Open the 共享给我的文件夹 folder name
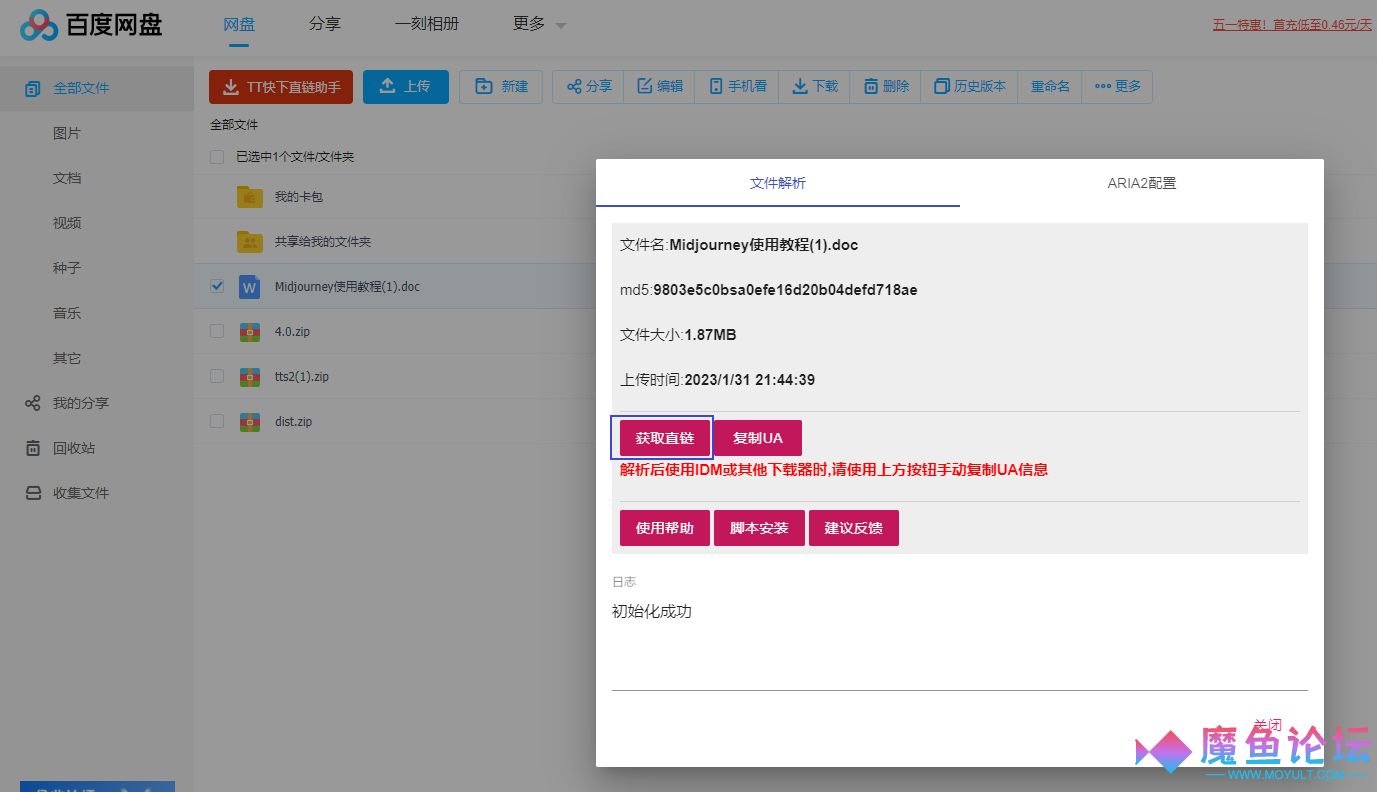 [x=323, y=242]
